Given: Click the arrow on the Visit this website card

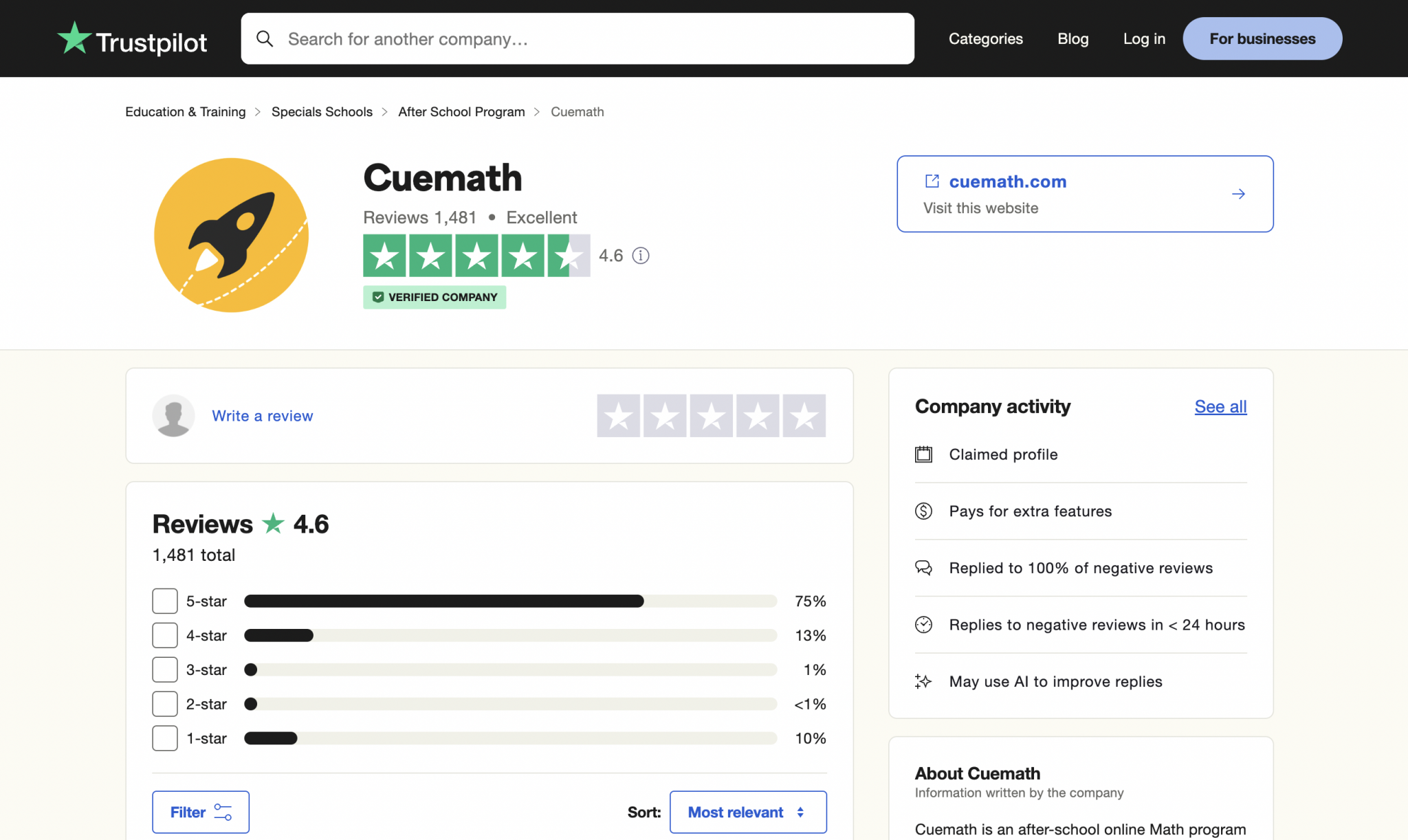Looking at the screenshot, I should [1239, 194].
